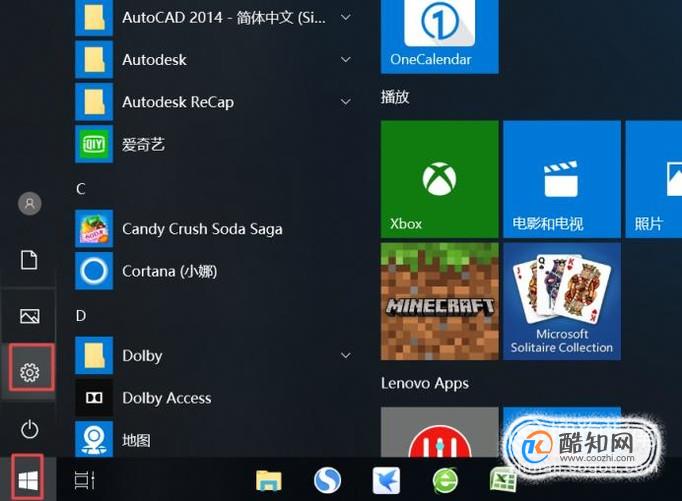Open the Documents icon in Start sidebar
The image size is (682, 501).
tap(29, 260)
